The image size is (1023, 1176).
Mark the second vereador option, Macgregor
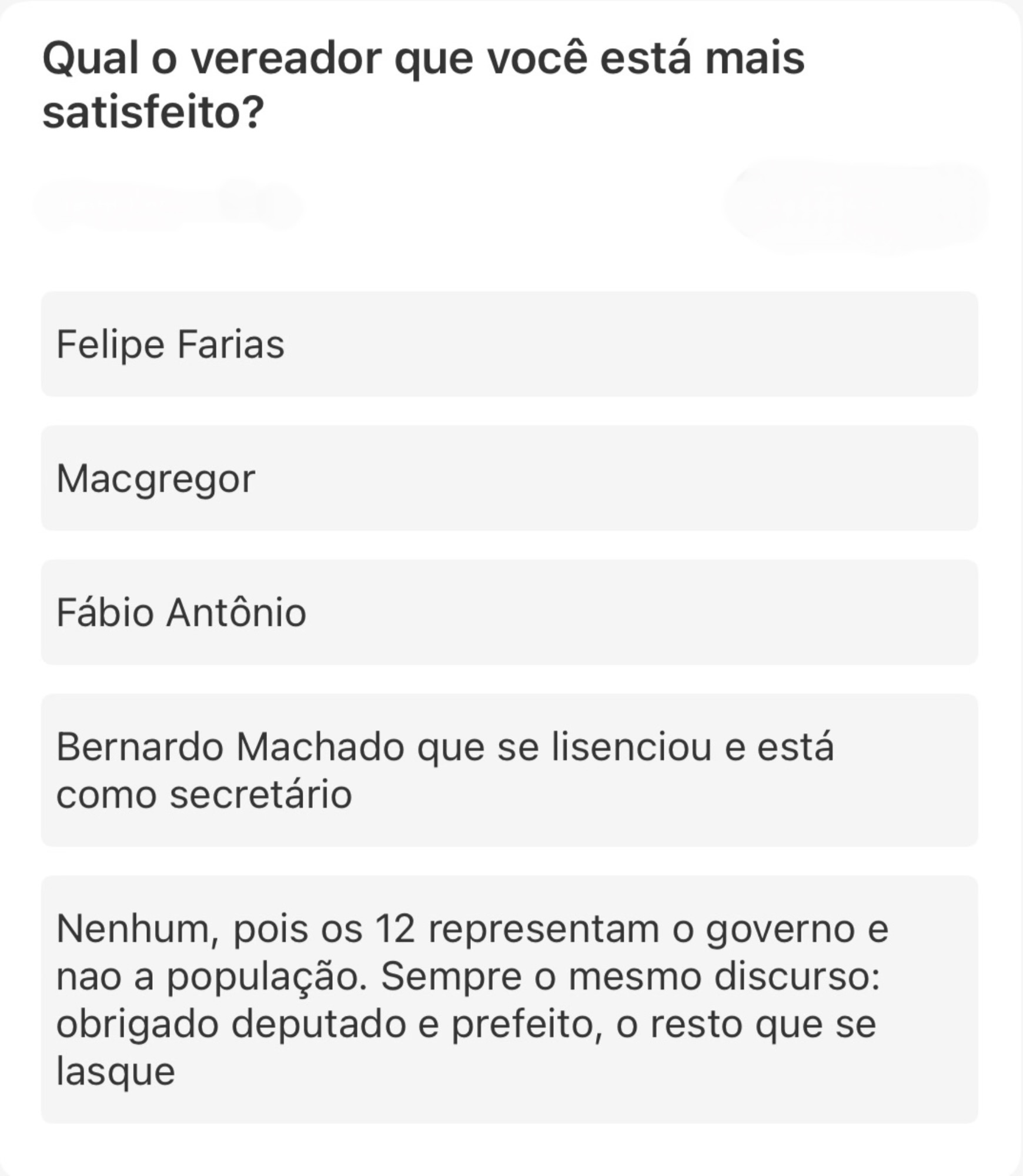tap(509, 478)
